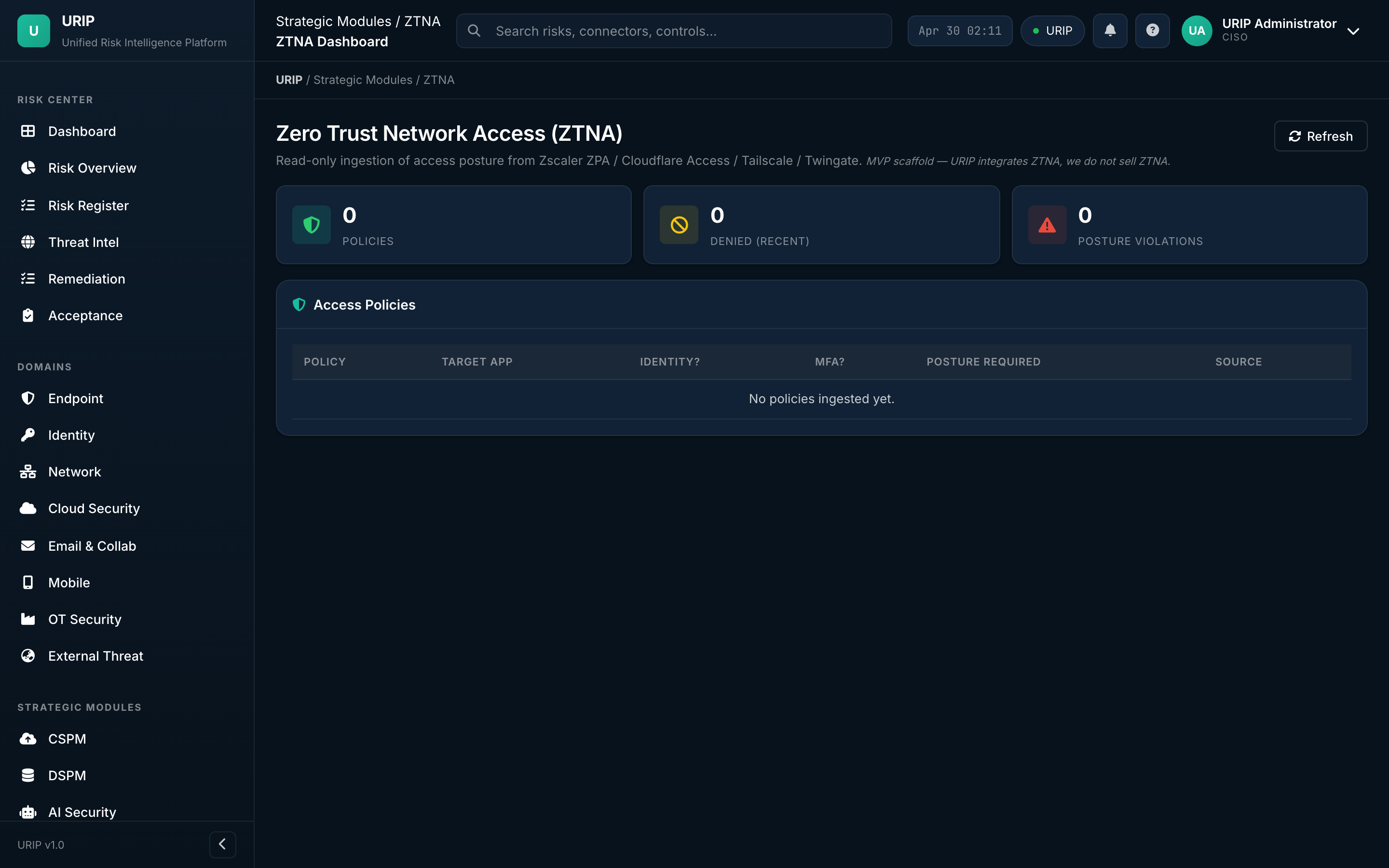Image resolution: width=1389 pixels, height=868 pixels.
Task: Click 'No policies ingested yet.' text
Action: coord(821,399)
